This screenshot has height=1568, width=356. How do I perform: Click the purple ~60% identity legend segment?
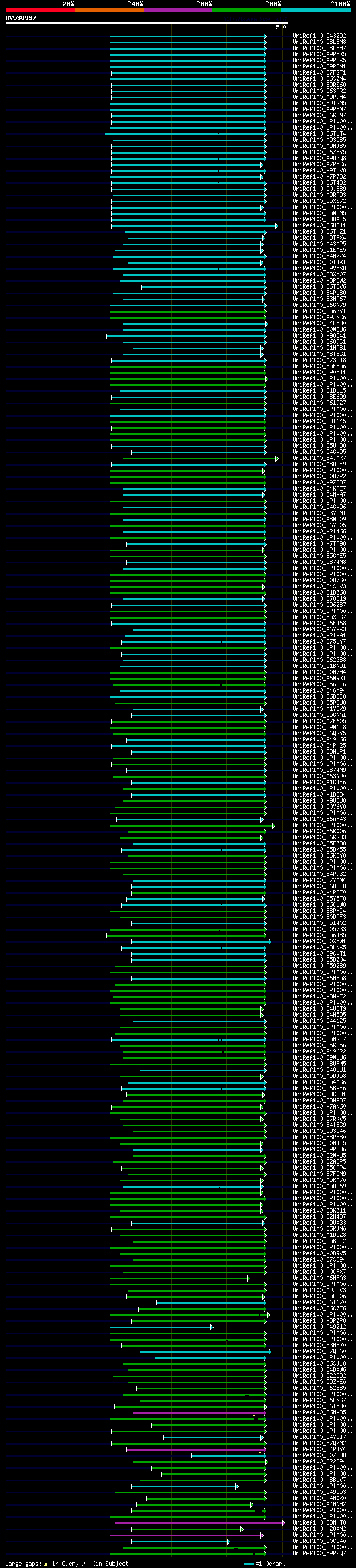179,11
